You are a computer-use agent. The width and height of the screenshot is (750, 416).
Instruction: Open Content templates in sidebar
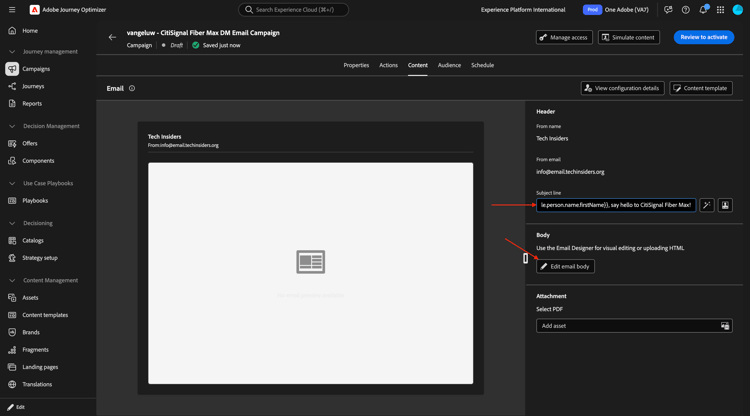coord(45,315)
